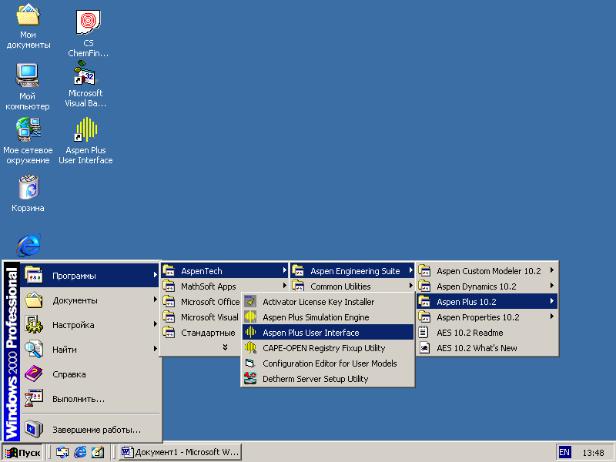616x462 pixels.
Task: Click the Справка help book icon
Action: click(34, 374)
